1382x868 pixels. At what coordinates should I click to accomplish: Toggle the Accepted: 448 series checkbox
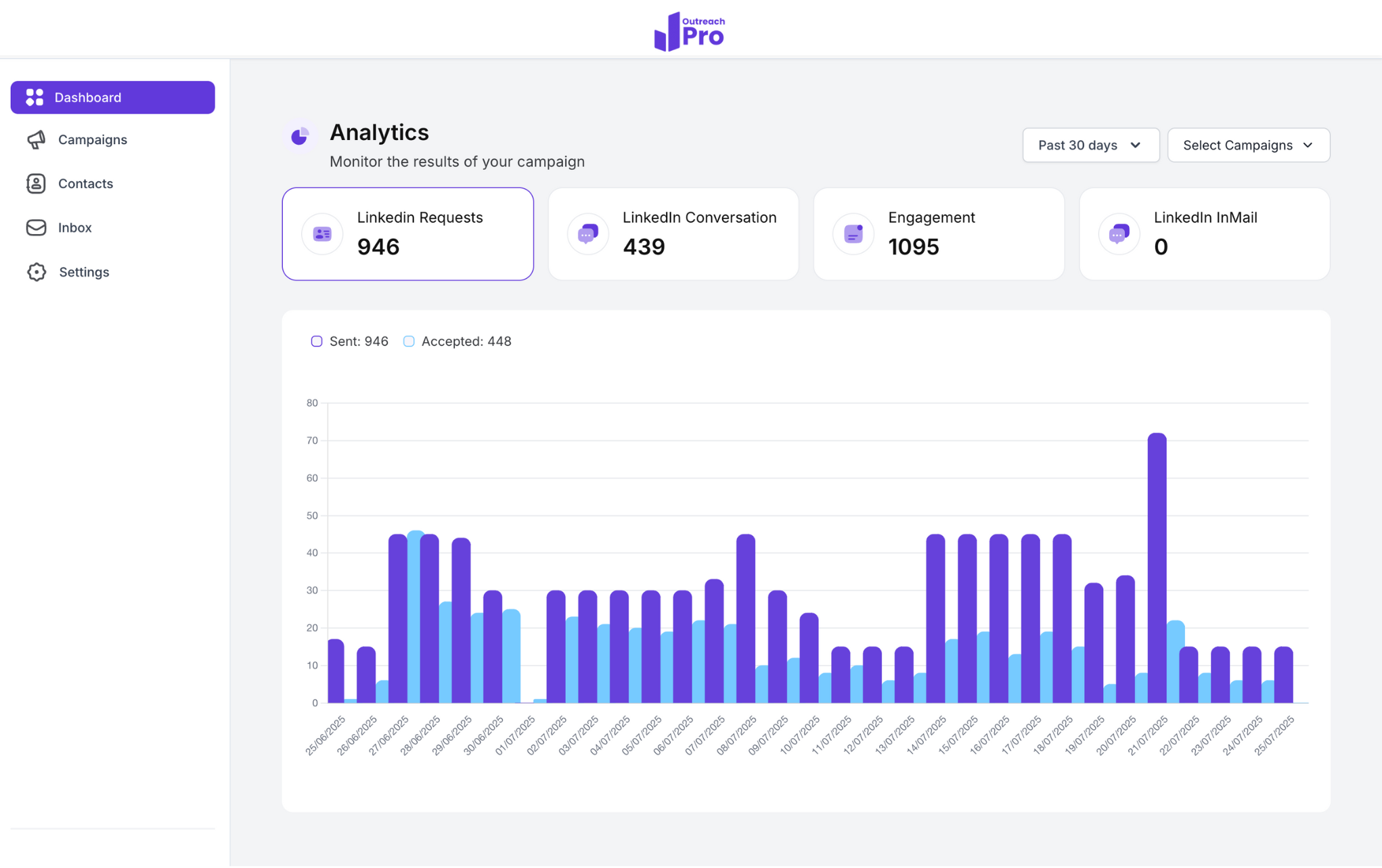point(408,341)
